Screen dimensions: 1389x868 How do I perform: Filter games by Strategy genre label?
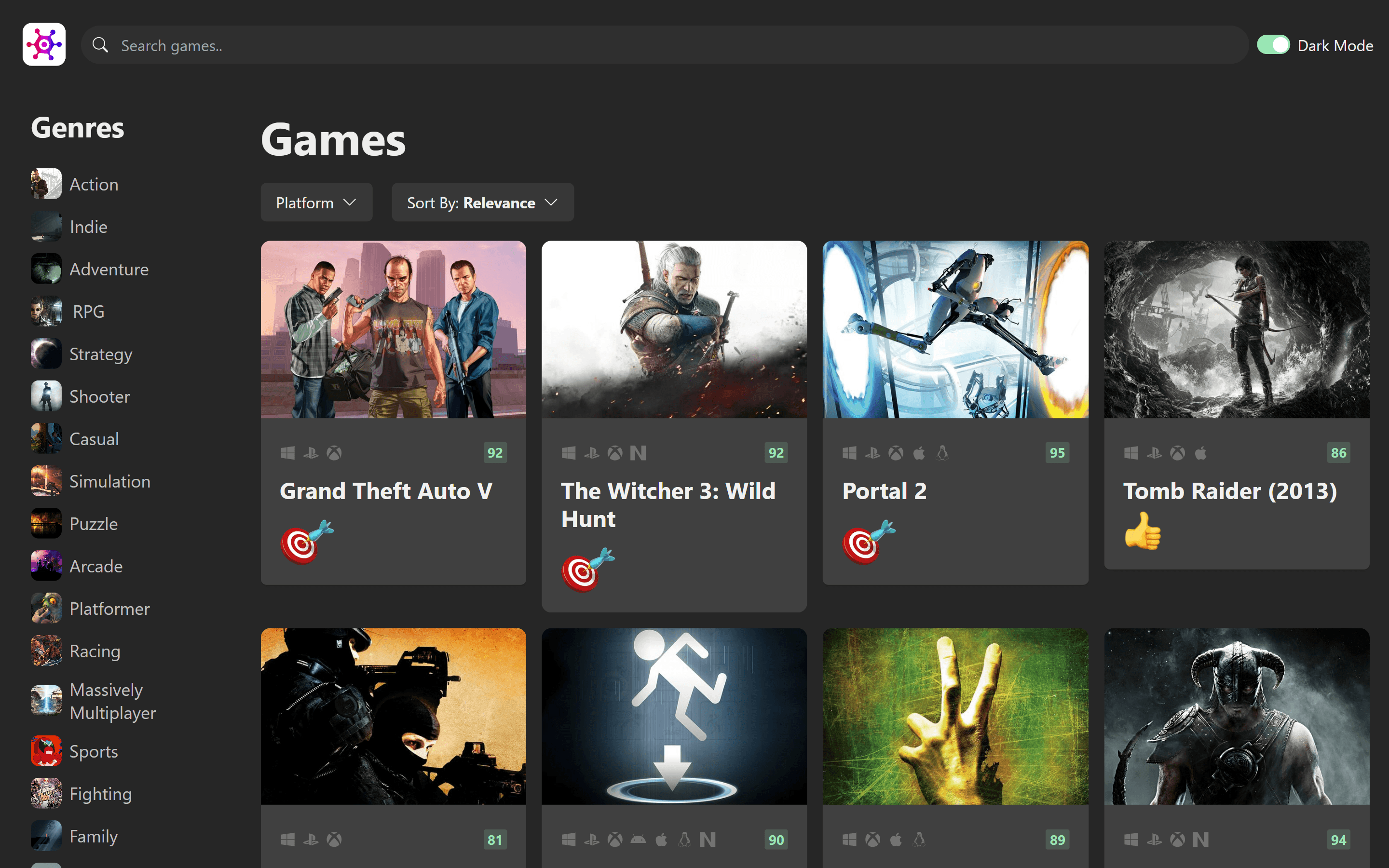101,355
